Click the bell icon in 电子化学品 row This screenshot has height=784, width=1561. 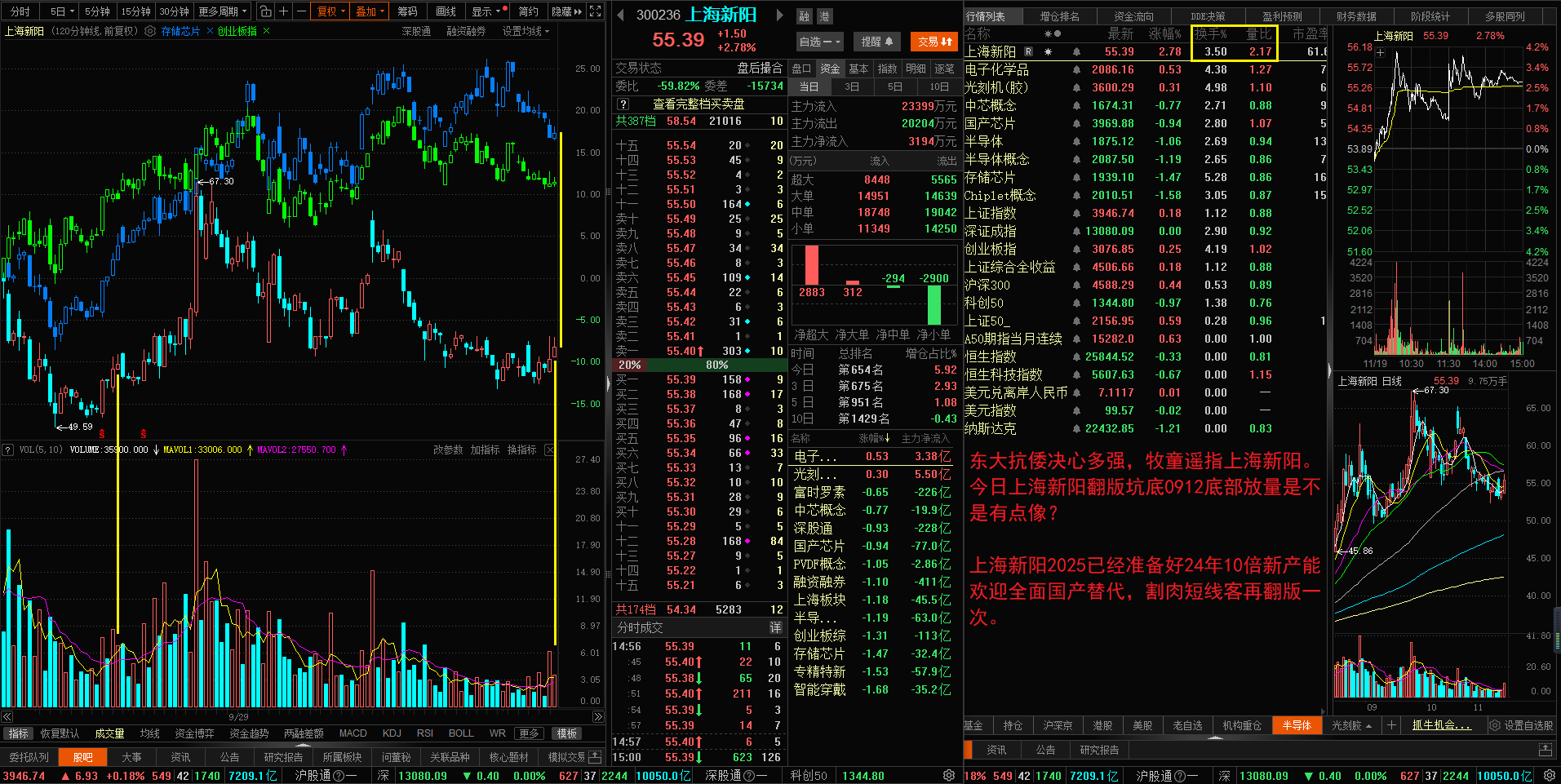tap(1077, 69)
